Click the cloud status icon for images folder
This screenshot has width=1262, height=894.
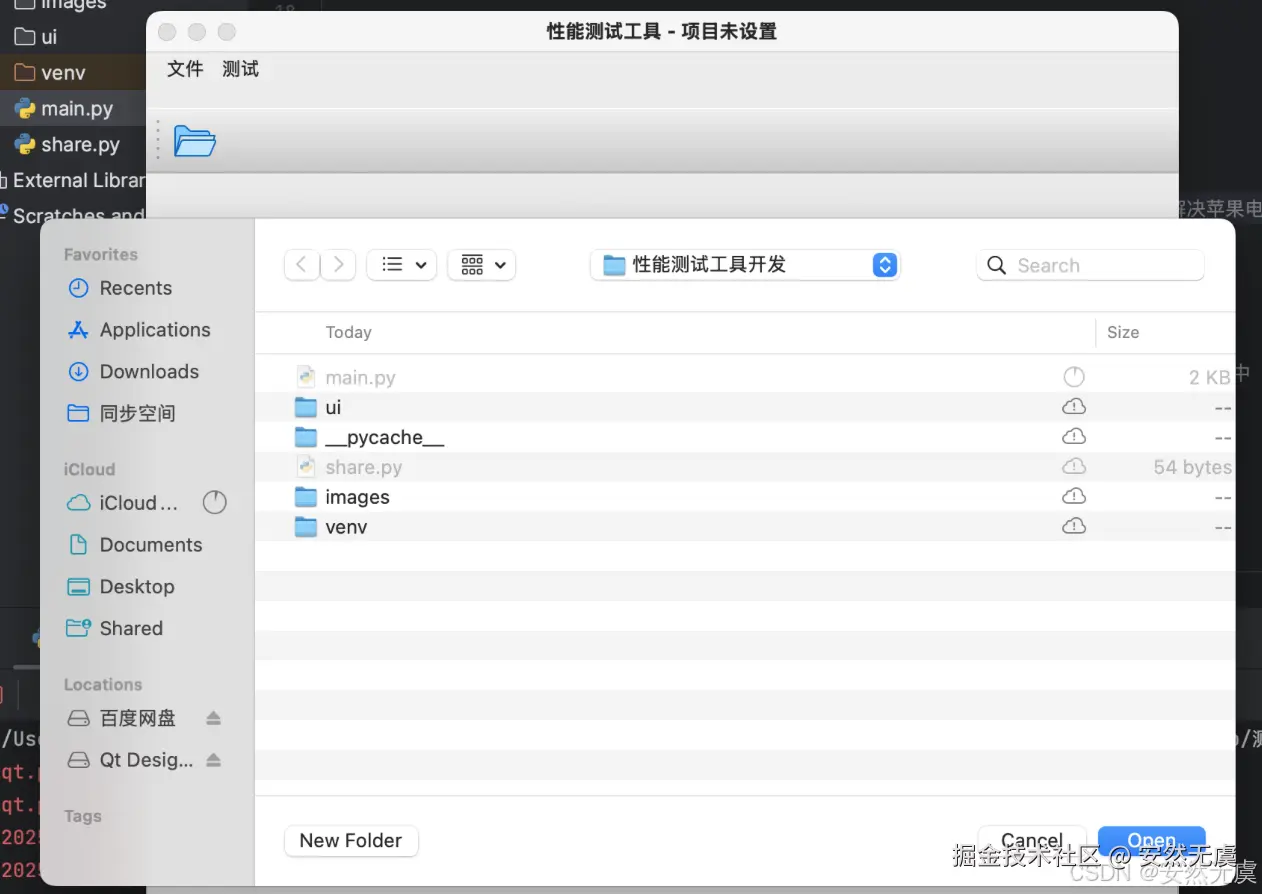(x=1074, y=497)
